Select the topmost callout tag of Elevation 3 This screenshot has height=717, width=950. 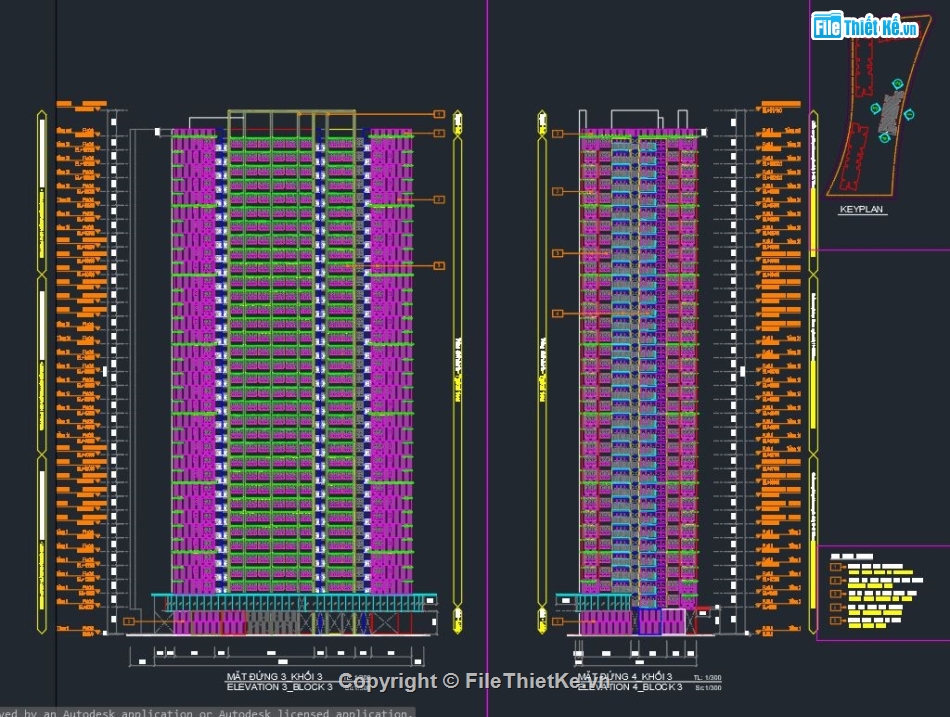click(439, 114)
